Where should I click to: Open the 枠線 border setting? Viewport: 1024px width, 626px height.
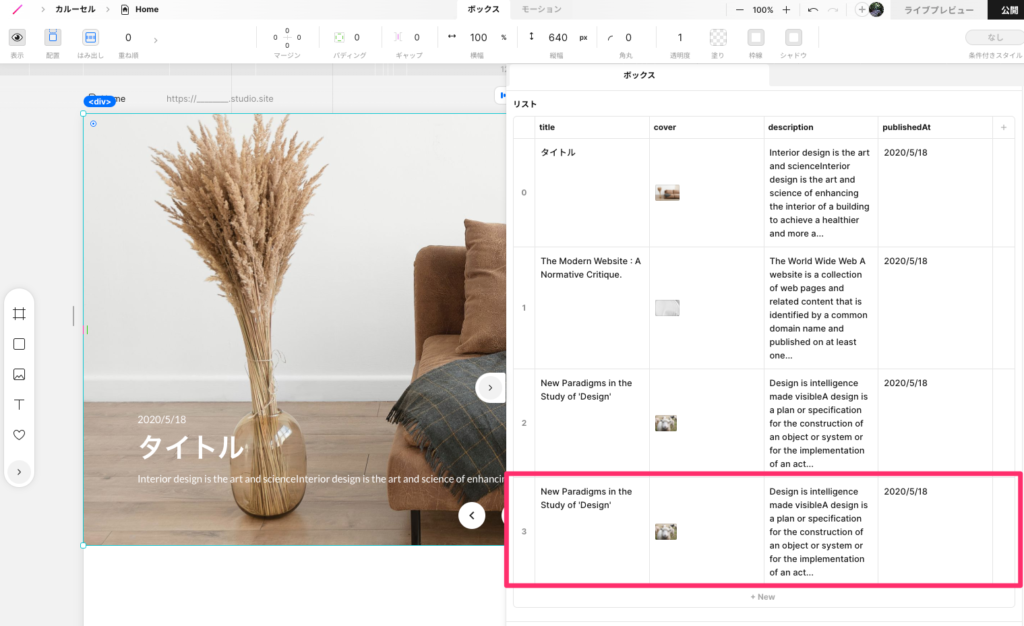[x=756, y=37]
